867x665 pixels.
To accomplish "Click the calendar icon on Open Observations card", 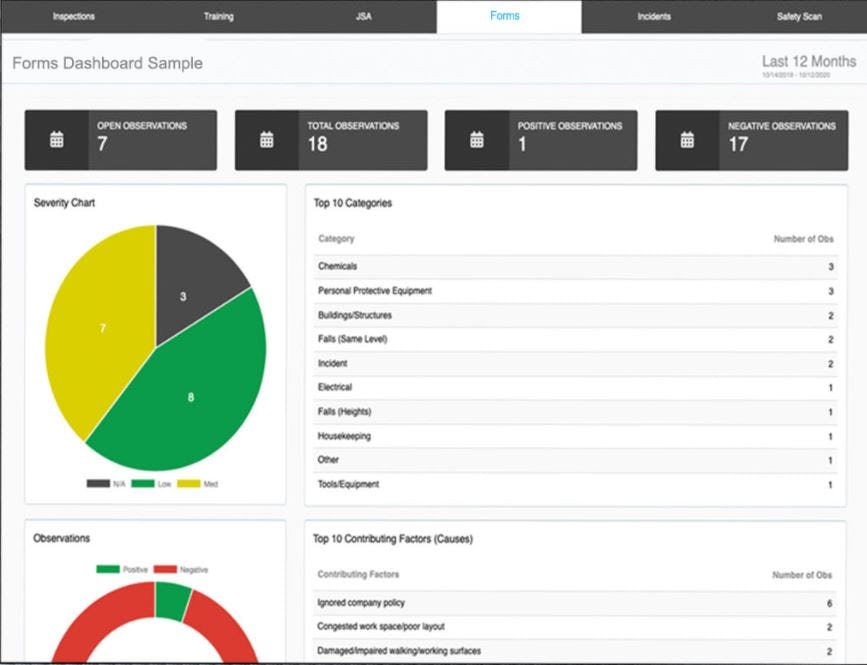I will point(55,139).
